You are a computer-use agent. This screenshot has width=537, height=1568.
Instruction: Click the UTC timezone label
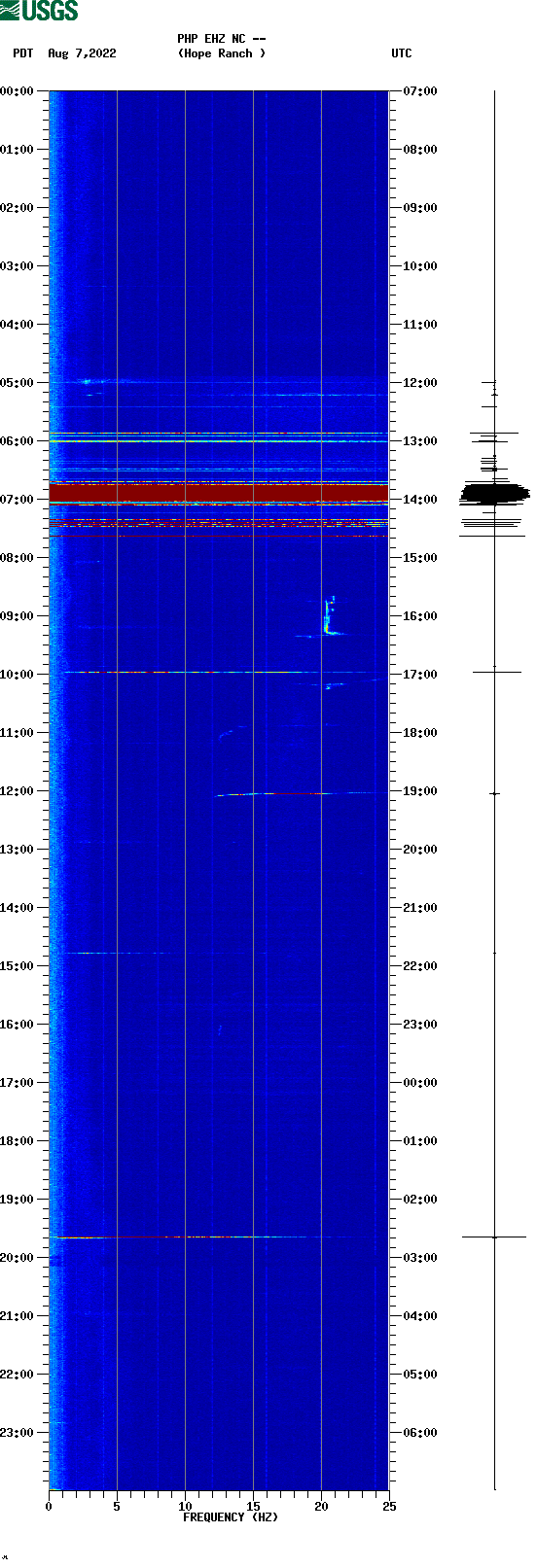[402, 53]
